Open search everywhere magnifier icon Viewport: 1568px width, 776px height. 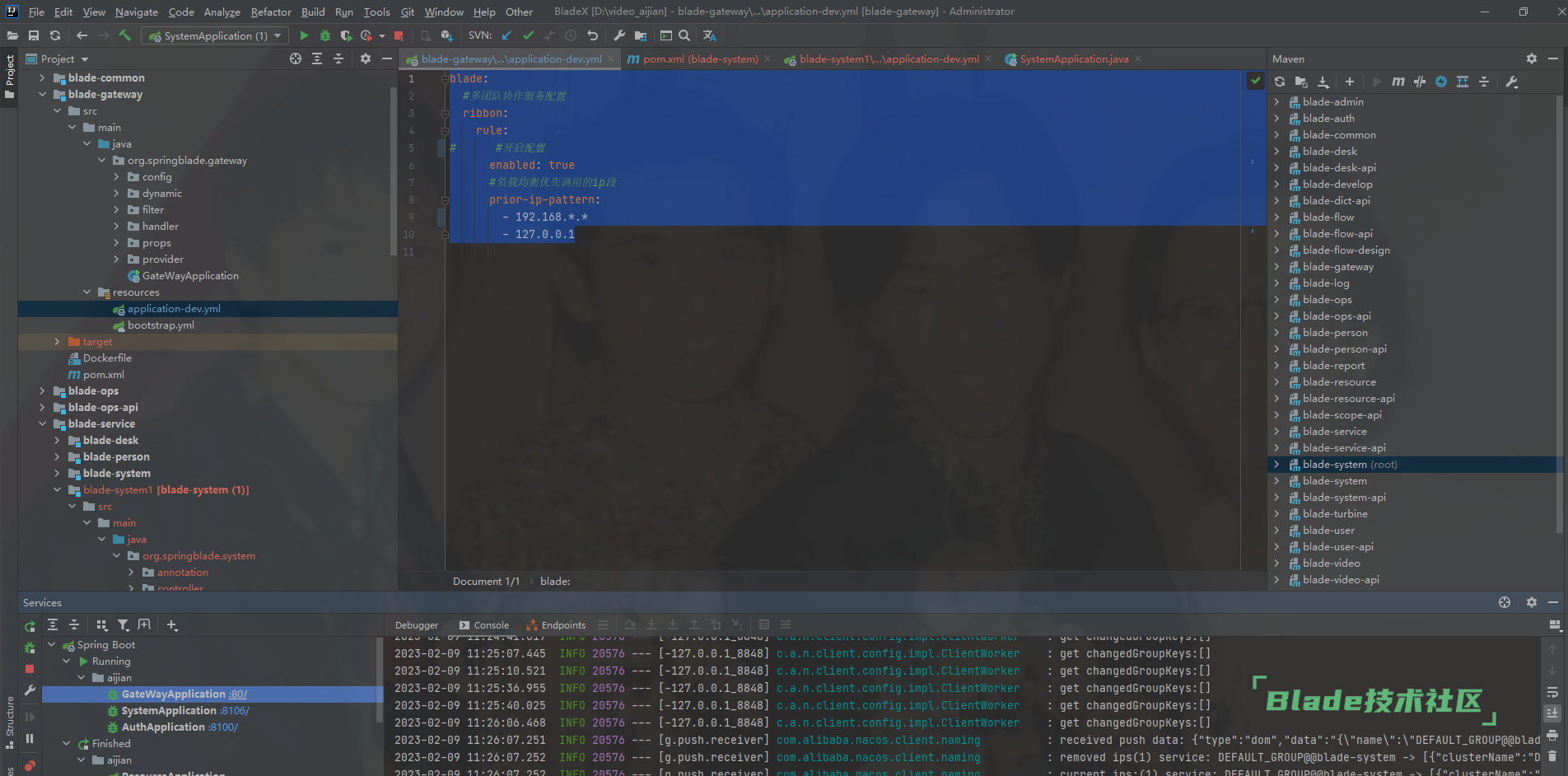click(x=684, y=35)
